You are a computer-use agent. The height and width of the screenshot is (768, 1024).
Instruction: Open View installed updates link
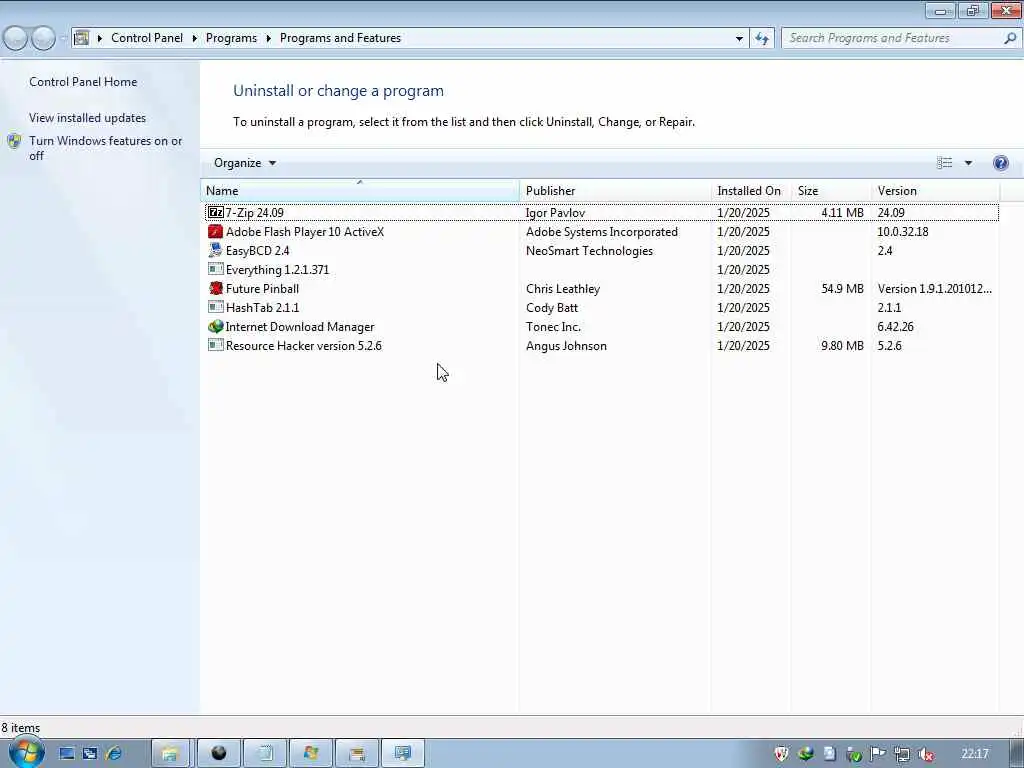[88, 118]
